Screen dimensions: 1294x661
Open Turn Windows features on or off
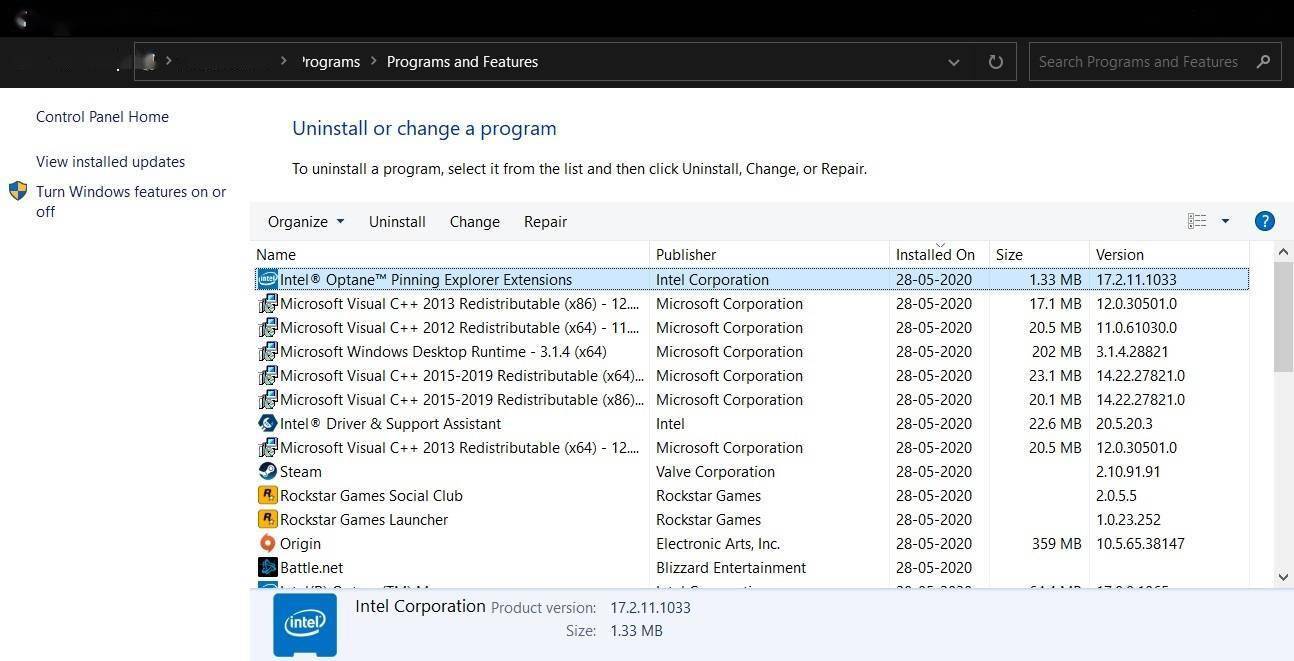click(131, 202)
